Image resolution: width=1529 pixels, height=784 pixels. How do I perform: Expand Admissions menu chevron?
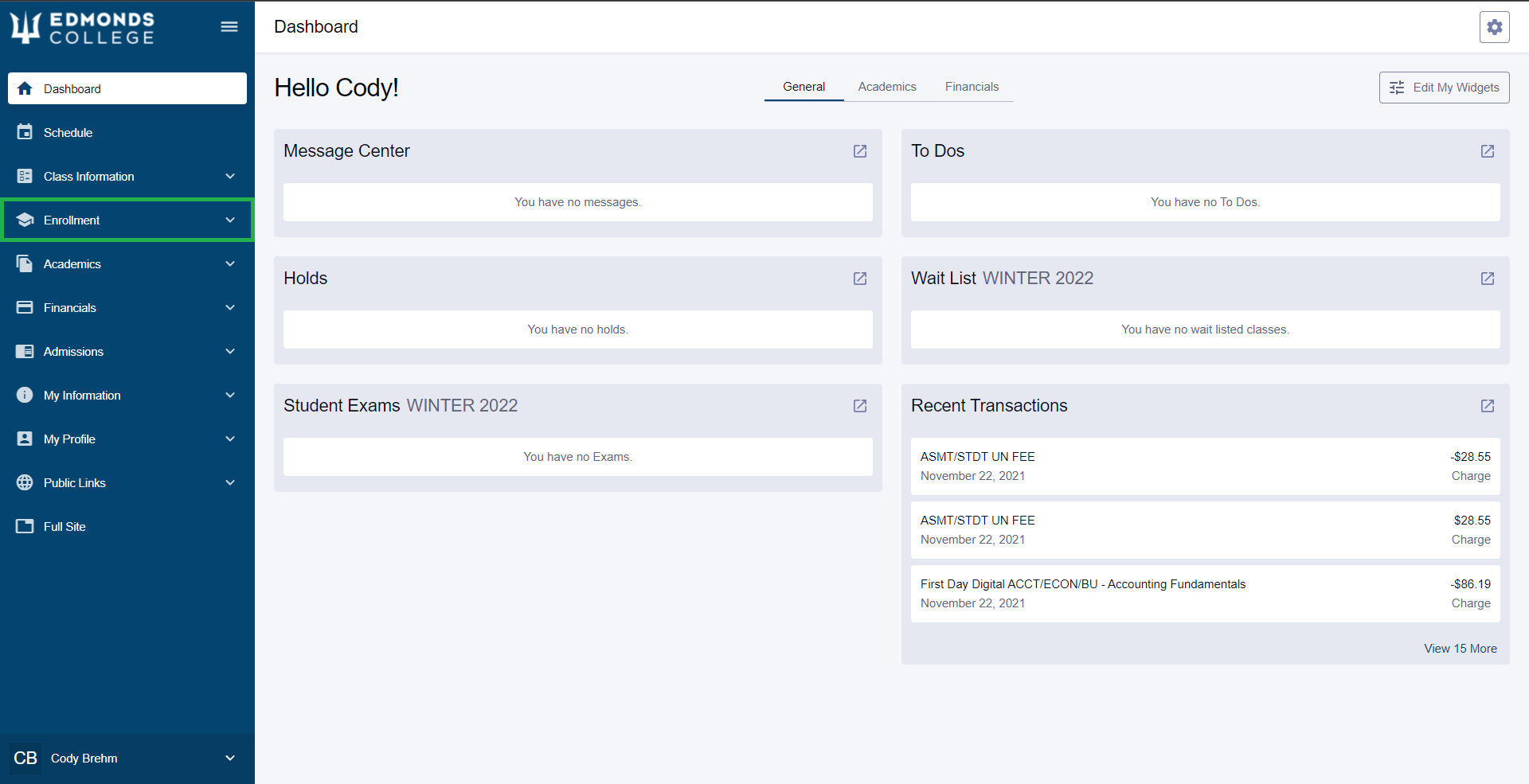pos(230,351)
